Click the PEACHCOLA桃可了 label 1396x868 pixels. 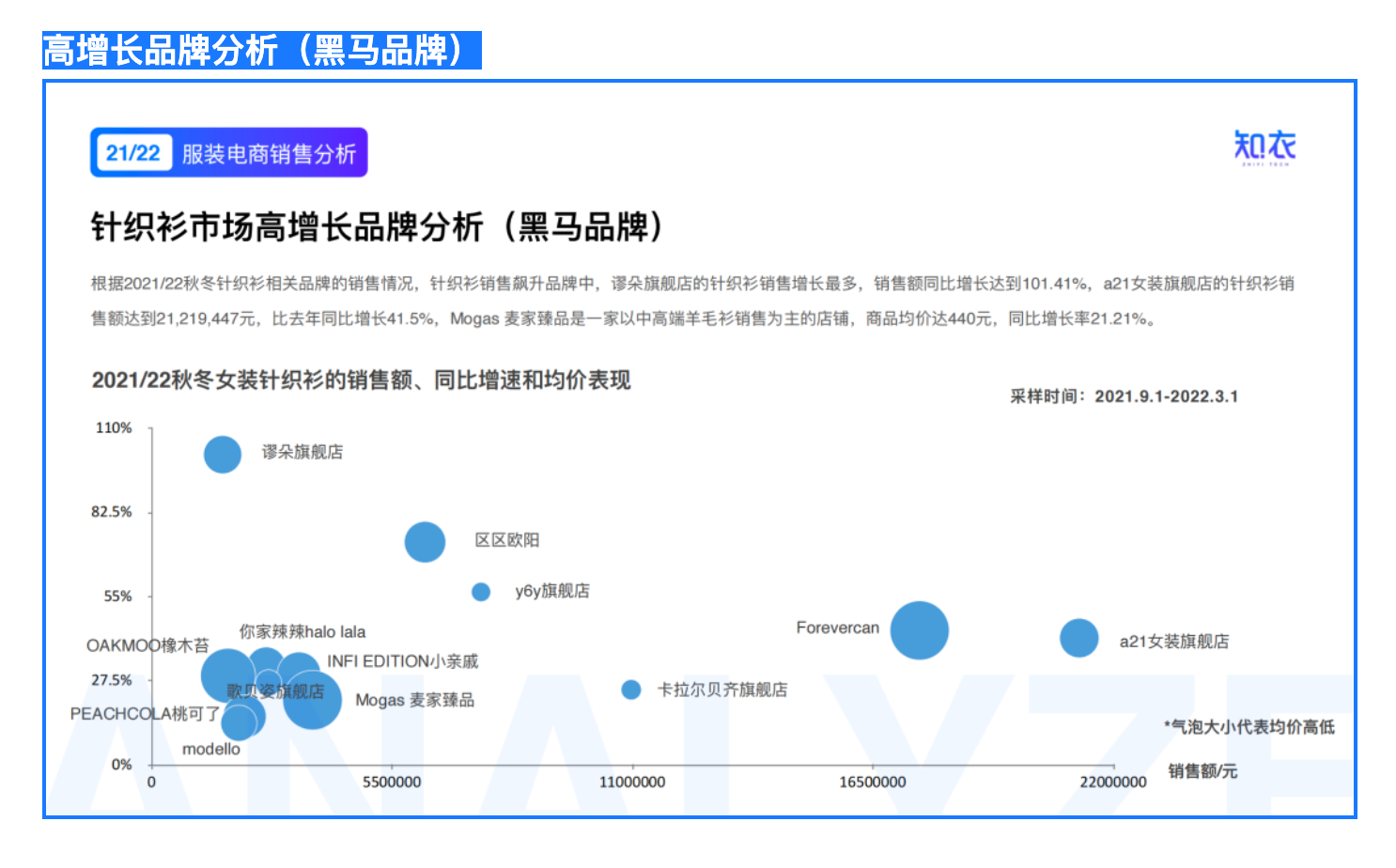pos(145,714)
